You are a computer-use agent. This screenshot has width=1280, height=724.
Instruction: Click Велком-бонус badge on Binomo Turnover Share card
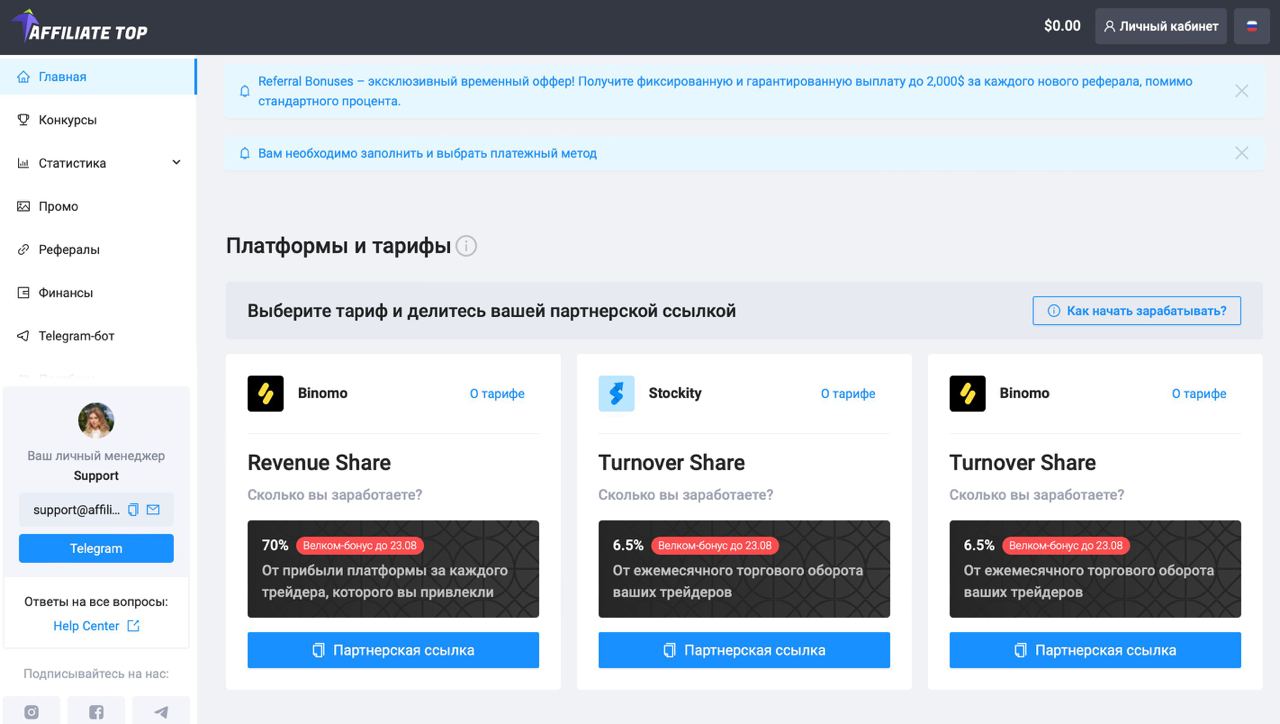1066,546
